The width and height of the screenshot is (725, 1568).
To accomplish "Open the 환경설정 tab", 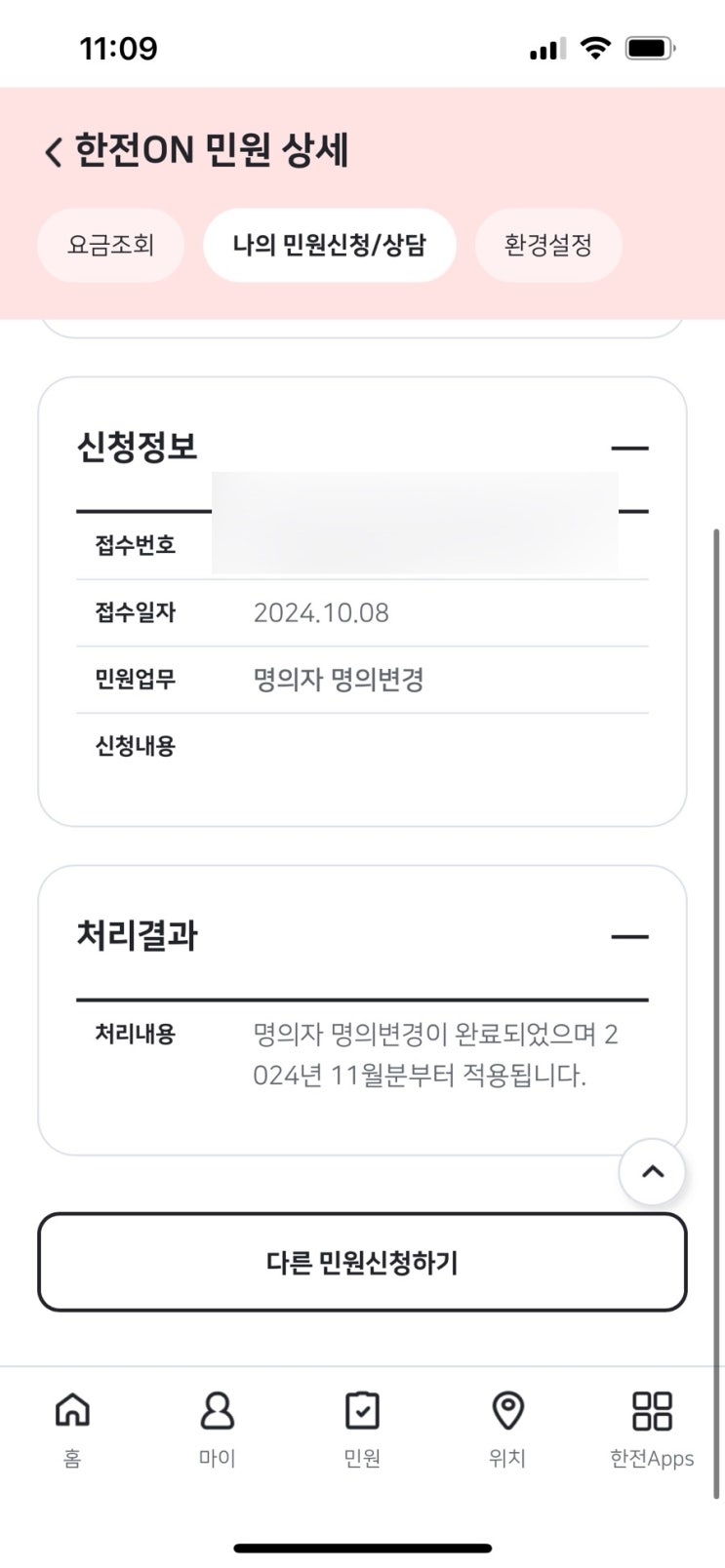I will point(548,245).
